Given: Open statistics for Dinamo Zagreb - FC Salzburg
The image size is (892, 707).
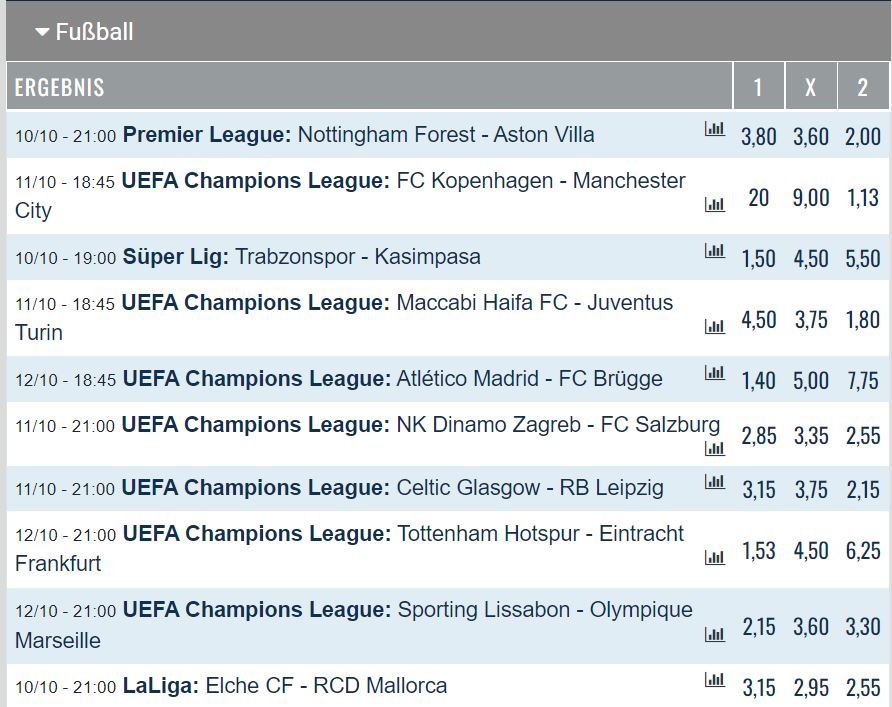Looking at the screenshot, I should click(x=714, y=447).
